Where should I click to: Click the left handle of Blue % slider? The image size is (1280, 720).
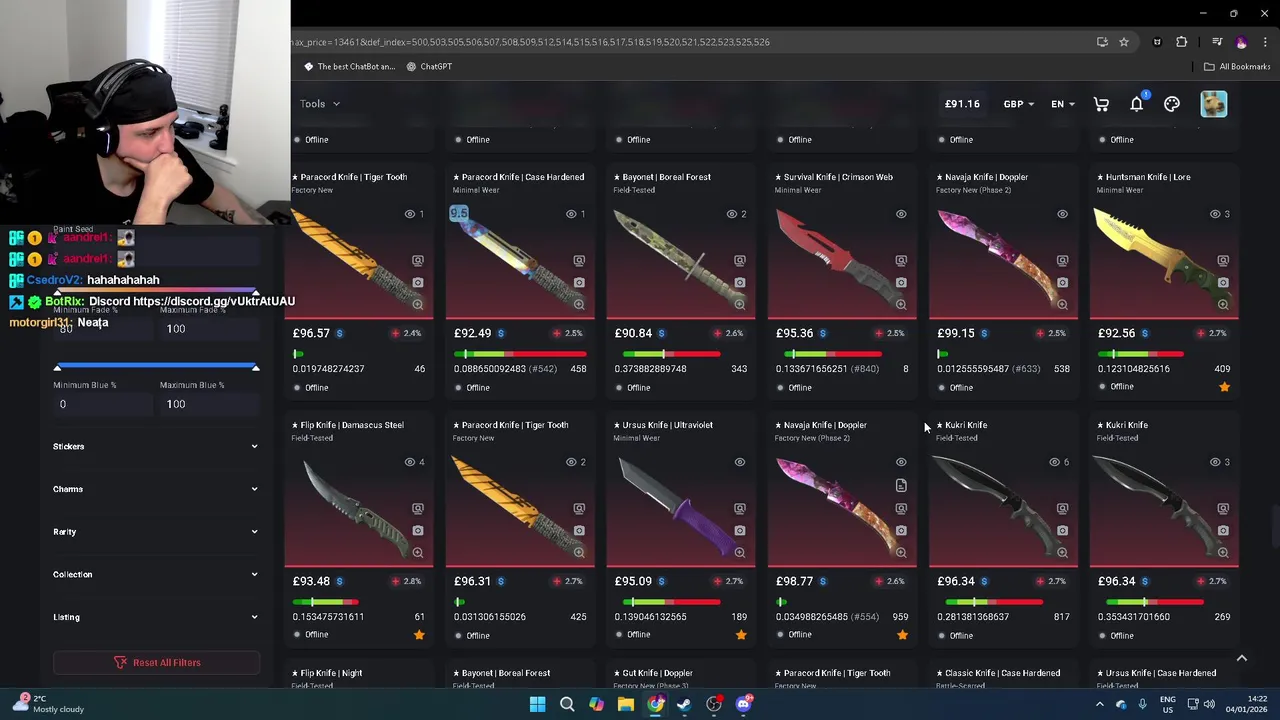[57, 368]
